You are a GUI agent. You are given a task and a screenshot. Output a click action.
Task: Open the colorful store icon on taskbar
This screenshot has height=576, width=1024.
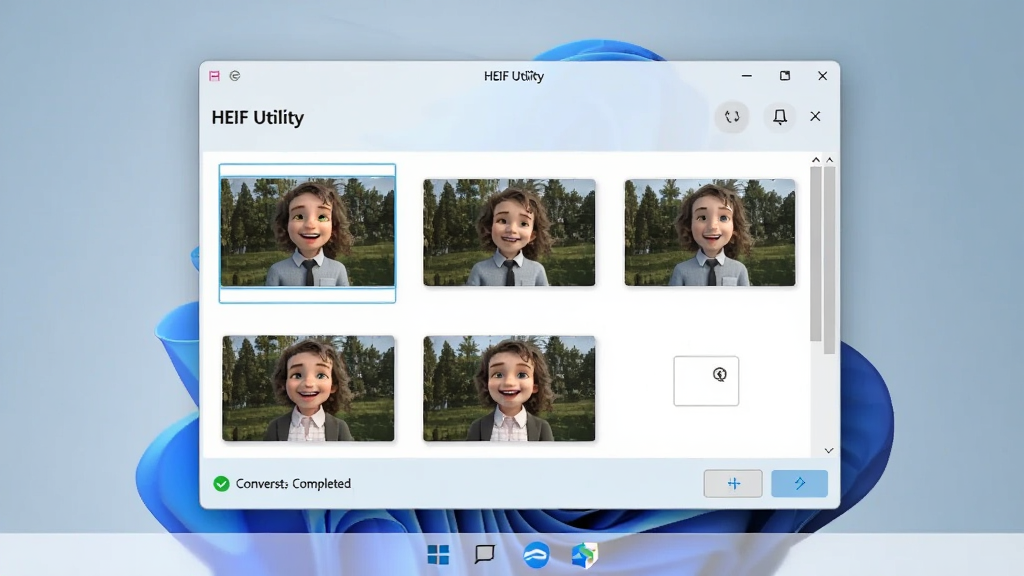pos(584,555)
